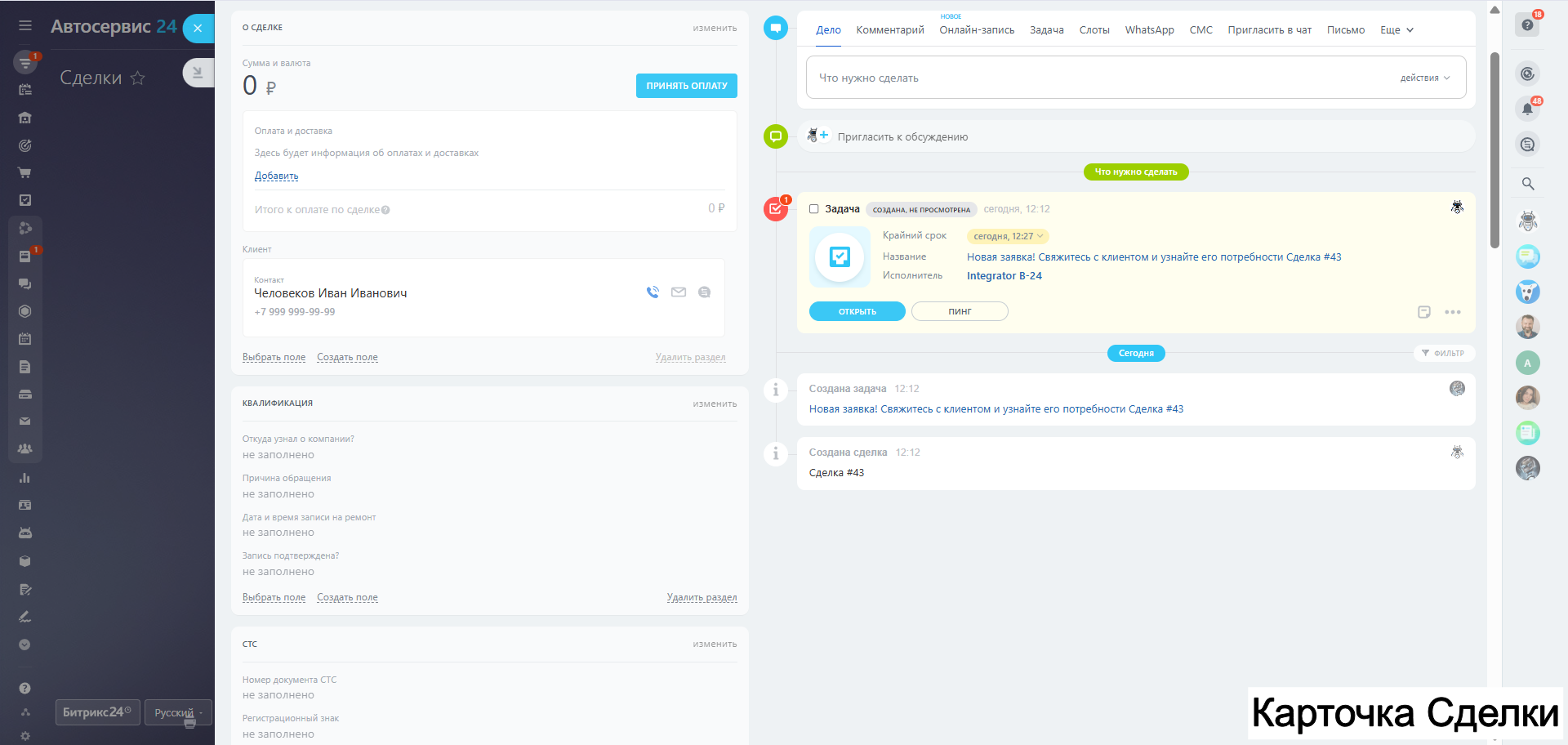Click Пригласить к обсуждению field
Image resolution: width=1568 pixels, height=745 pixels.
(x=1136, y=136)
